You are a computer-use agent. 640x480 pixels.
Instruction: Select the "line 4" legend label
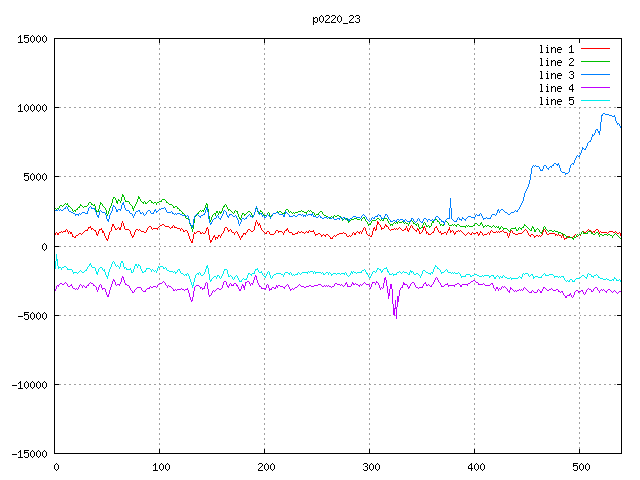(557, 88)
